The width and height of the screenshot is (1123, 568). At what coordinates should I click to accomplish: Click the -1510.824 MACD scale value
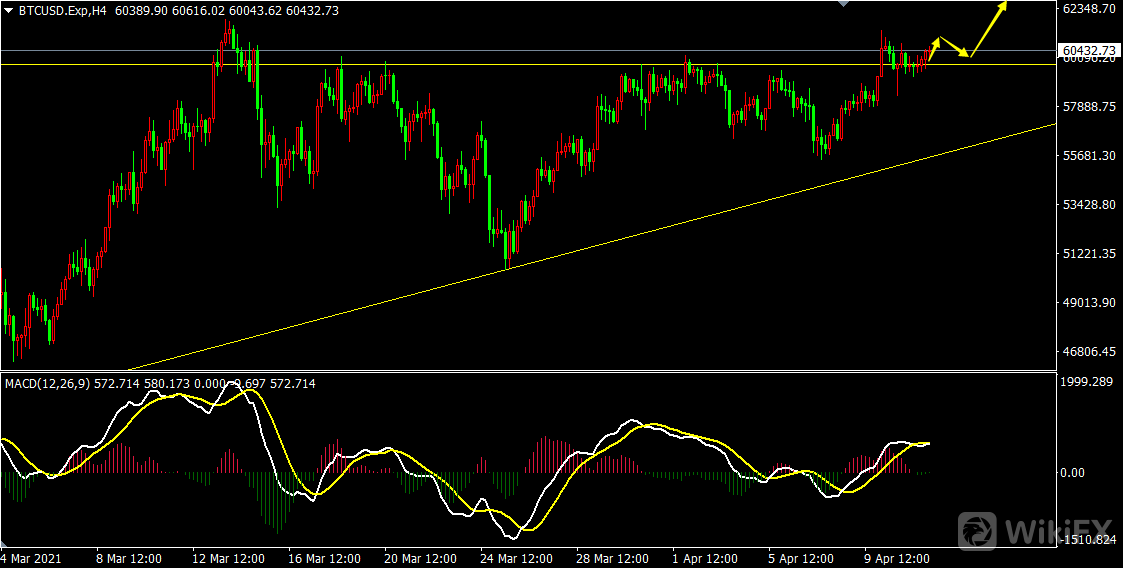tap(1089, 539)
